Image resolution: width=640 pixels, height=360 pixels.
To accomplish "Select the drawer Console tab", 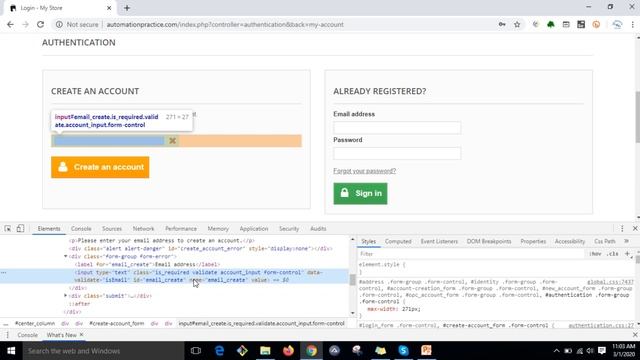I will coord(27,335).
